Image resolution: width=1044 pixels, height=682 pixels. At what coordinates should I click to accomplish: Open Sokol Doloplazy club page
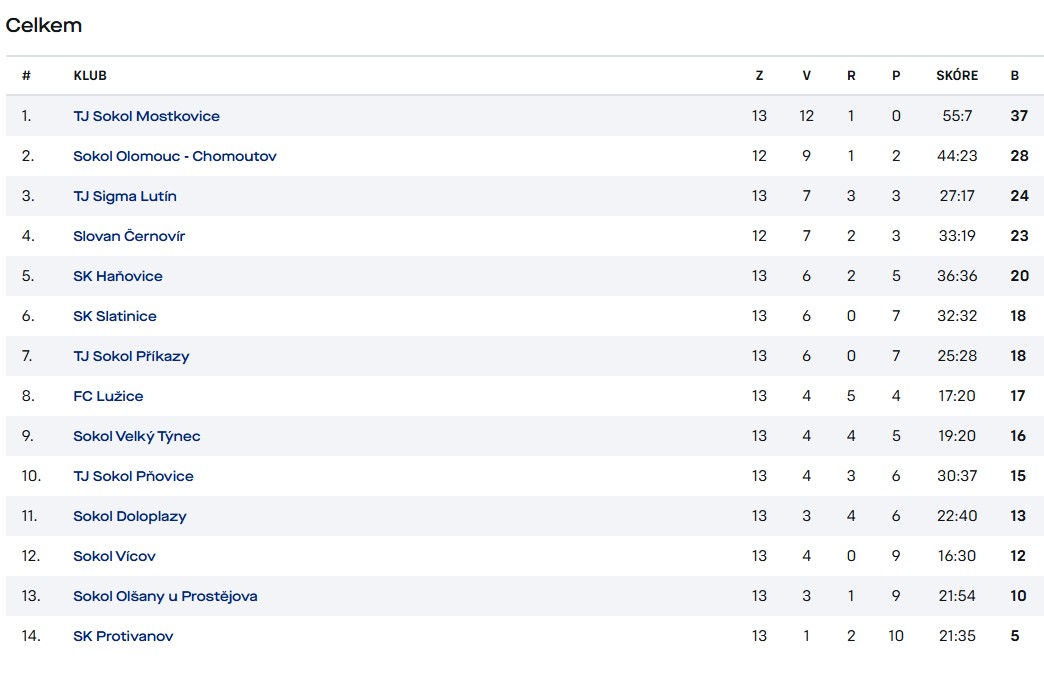pyautogui.click(x=129, y=516)
